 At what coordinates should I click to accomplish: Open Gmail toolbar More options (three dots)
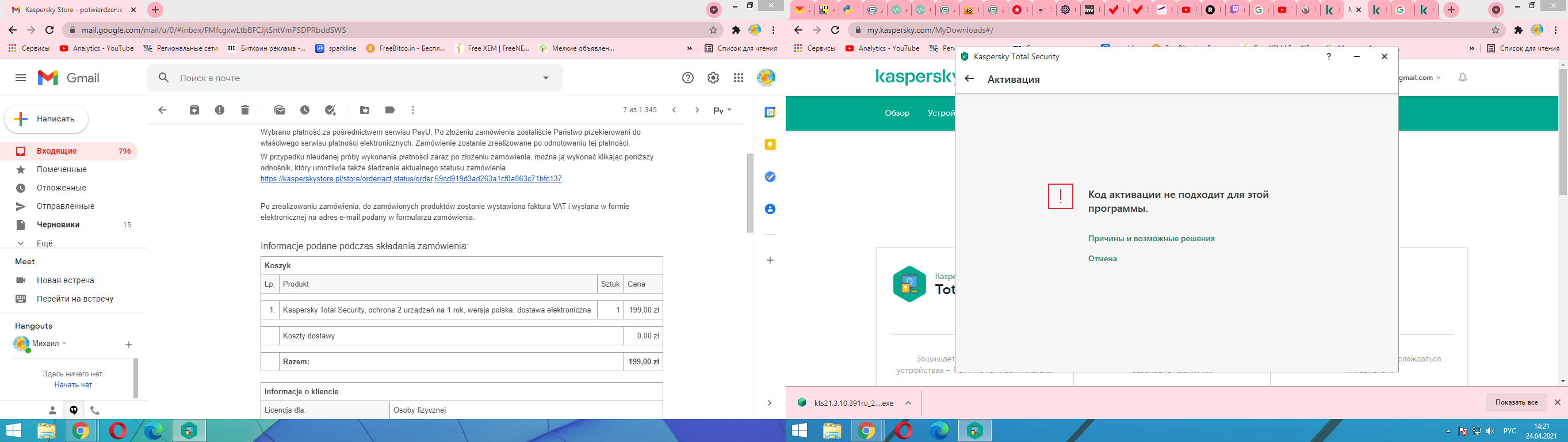click(412, 110)
